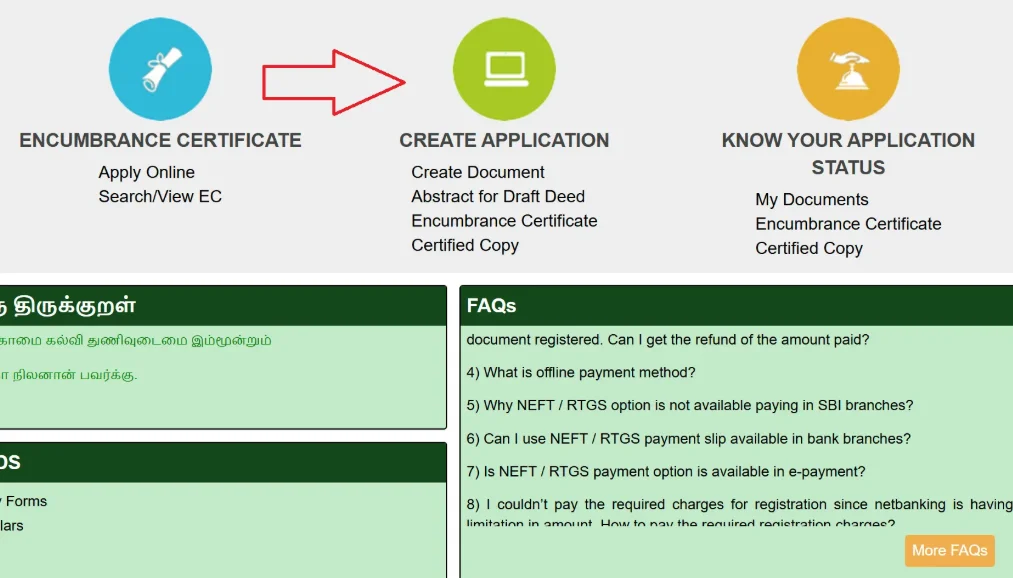Open Abstract for Draft Deed link

pos(498,196)
